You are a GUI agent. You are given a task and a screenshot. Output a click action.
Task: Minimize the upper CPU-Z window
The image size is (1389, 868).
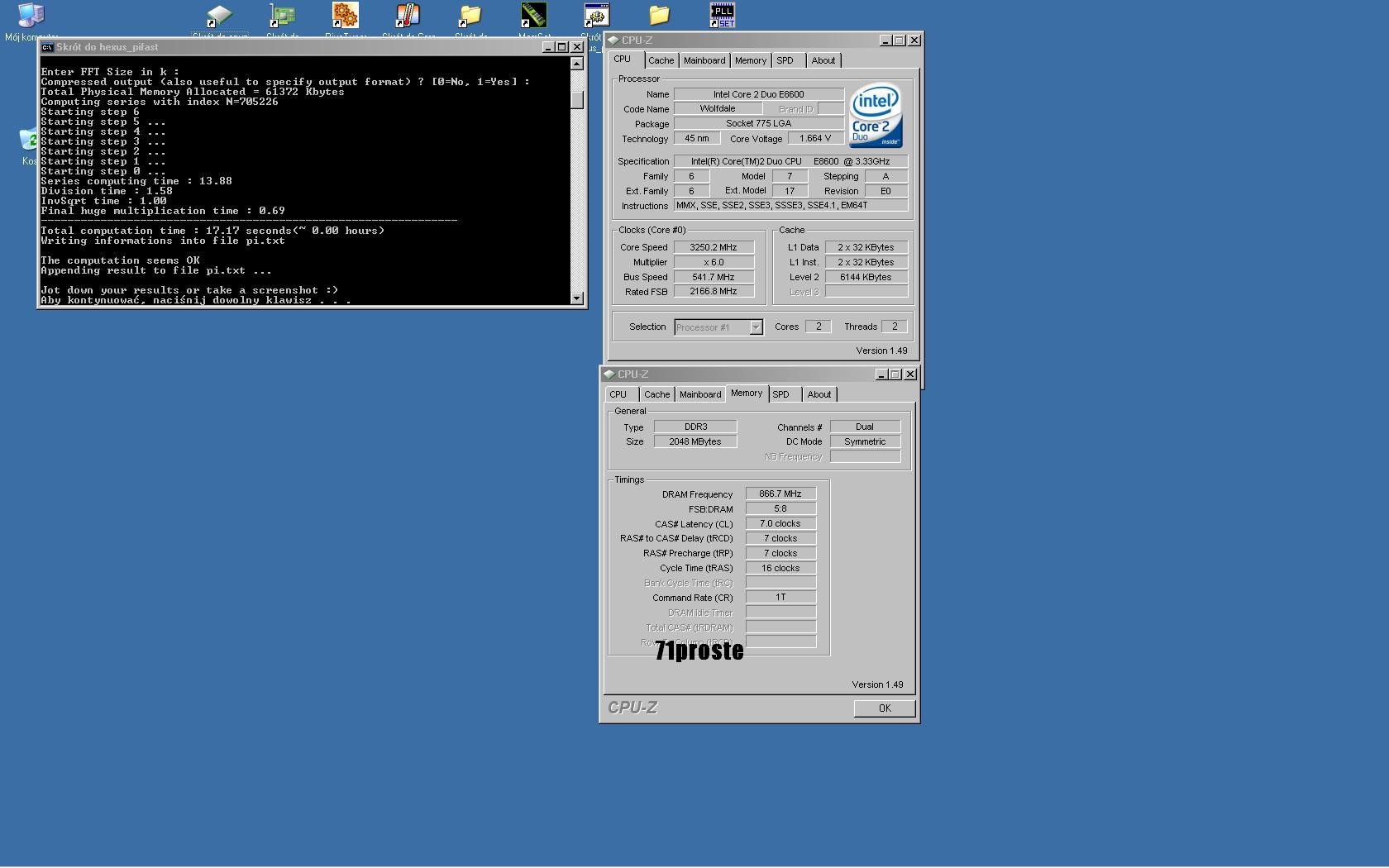(x=885, y=40)
